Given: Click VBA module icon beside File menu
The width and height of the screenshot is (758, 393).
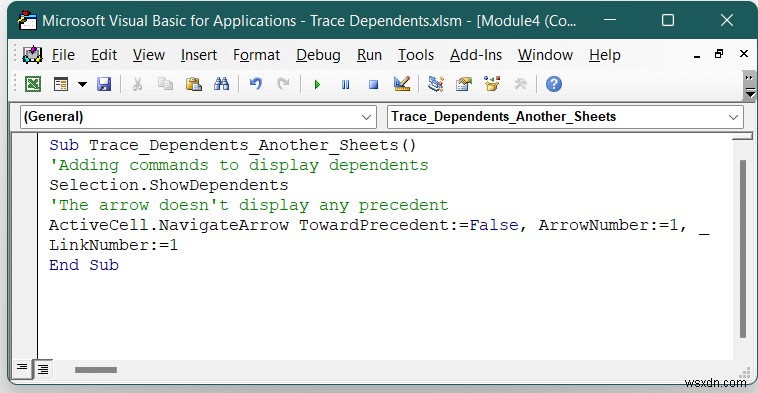Looking at the screenshot, I should (32, 55).
